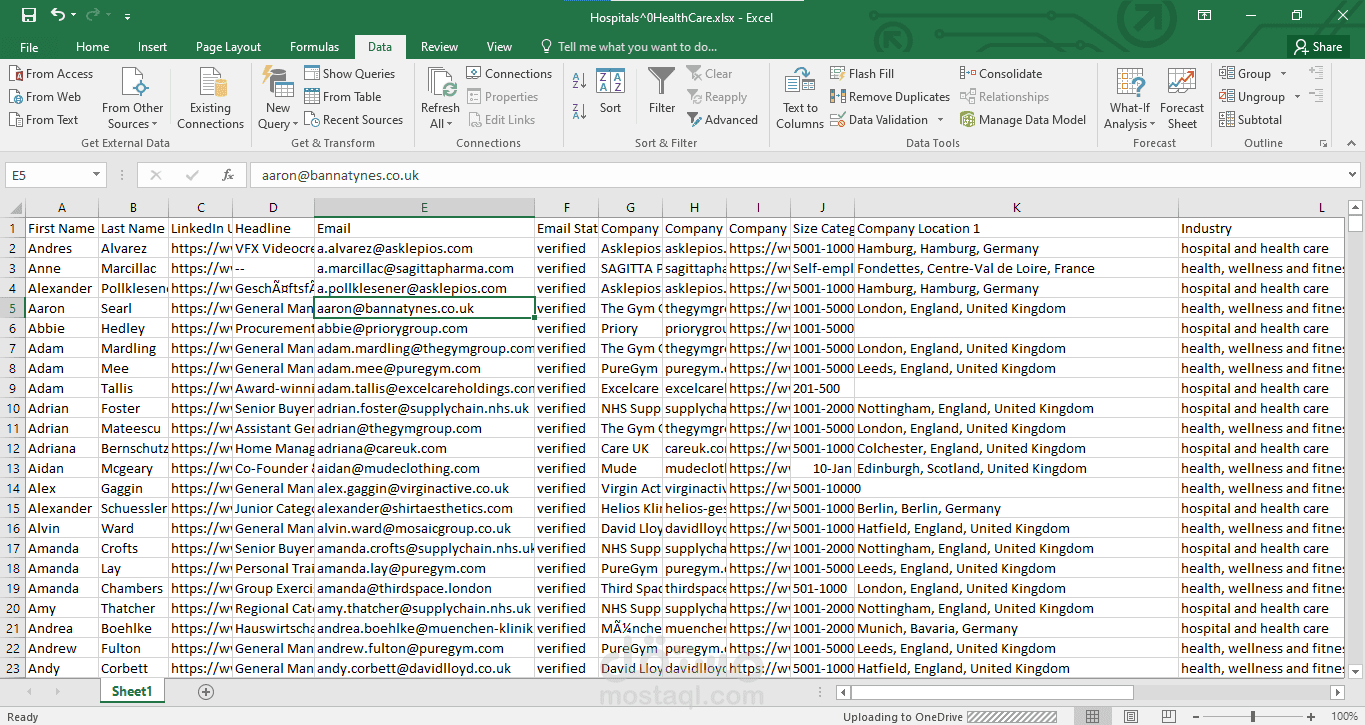Image resolution: width=1365 pixels, height=725 pixels.
Task: Open Manage Data Model
Action: (x=1023, y=120)
